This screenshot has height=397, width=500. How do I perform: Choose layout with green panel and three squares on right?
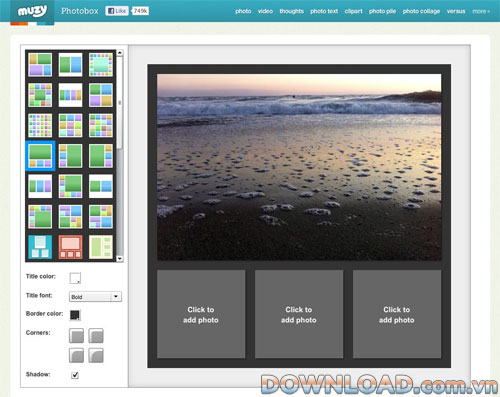coord(101,156)
